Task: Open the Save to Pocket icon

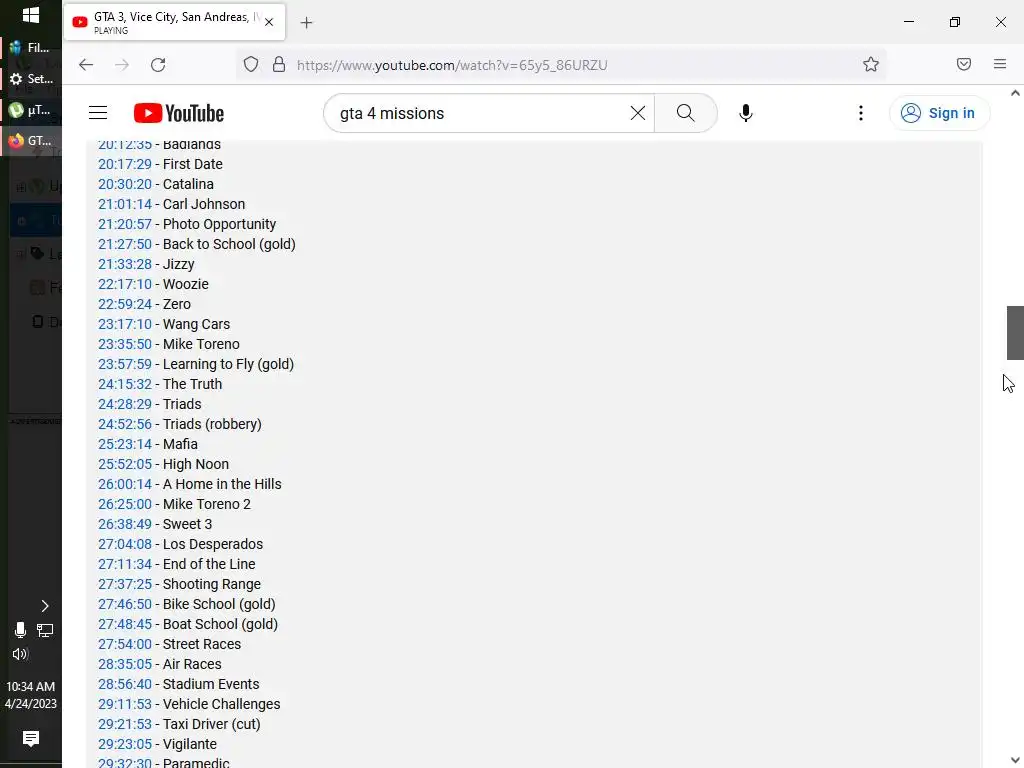Action: tap(963, 64)
